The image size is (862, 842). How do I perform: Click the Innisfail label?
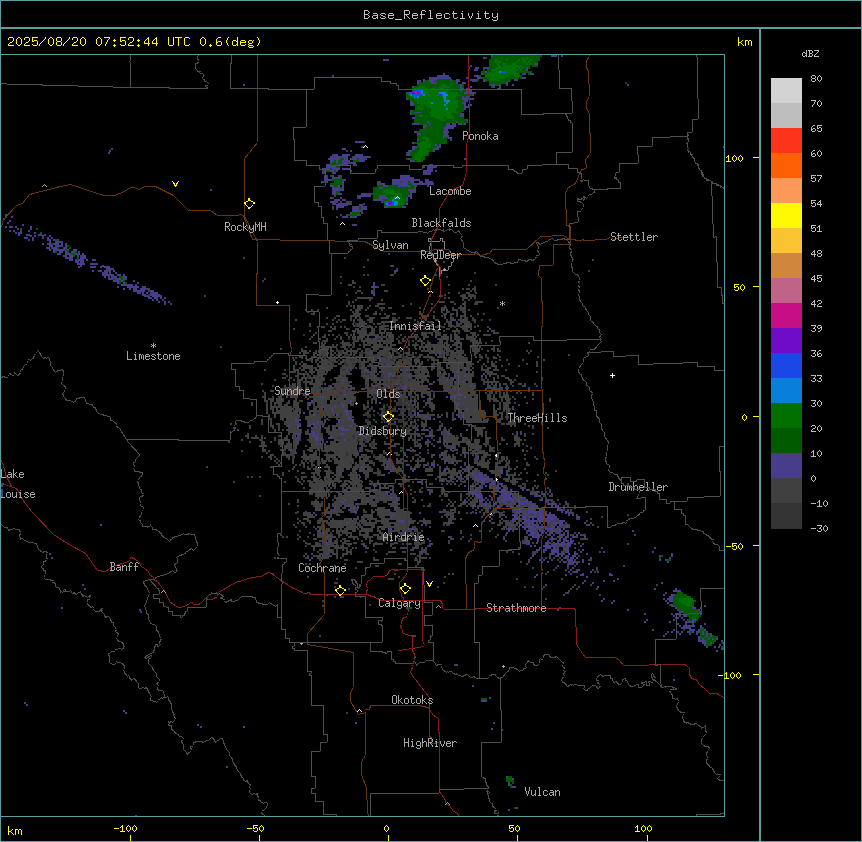coord(415,326)
